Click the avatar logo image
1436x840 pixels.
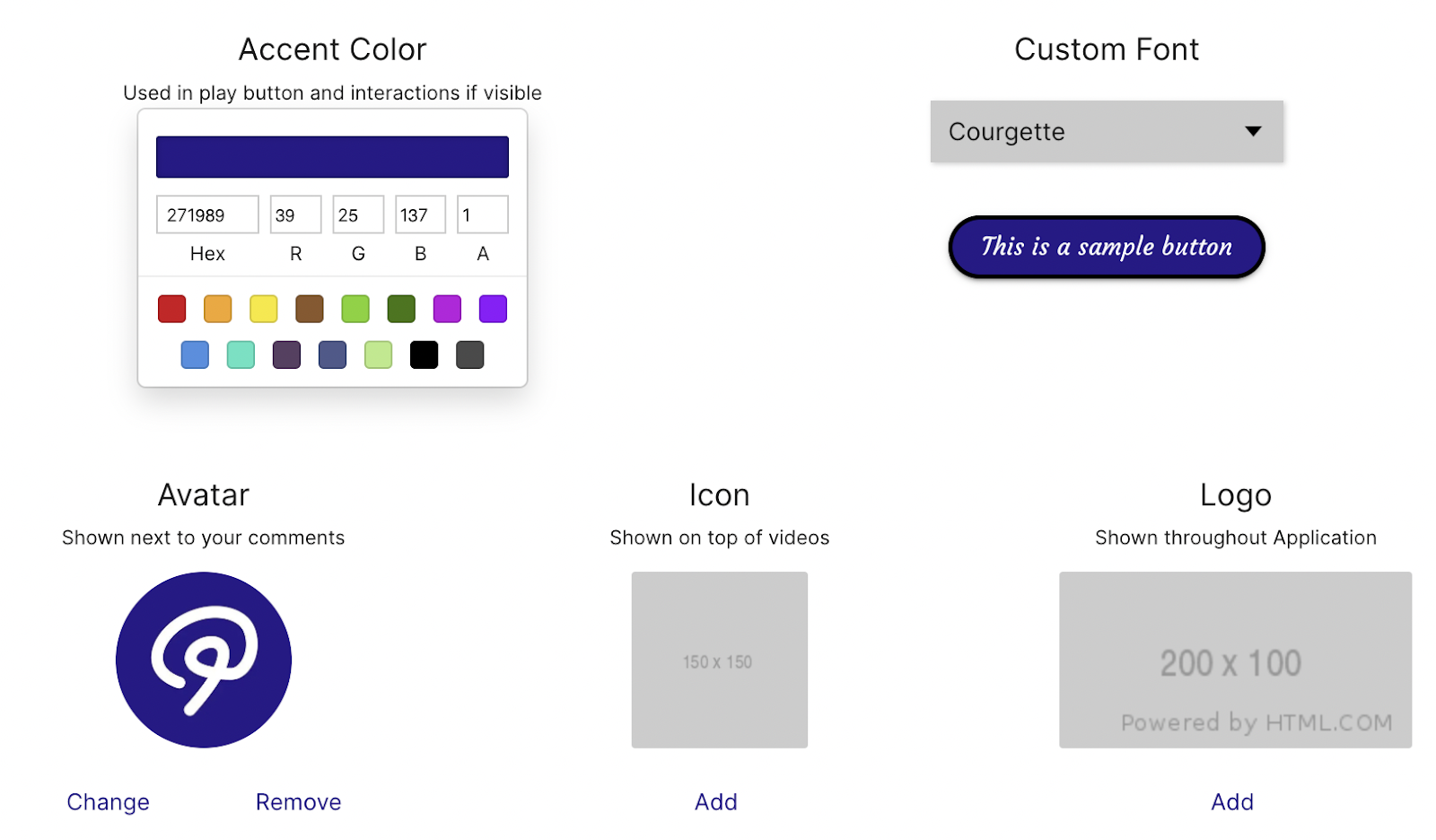tap(204, 660)
